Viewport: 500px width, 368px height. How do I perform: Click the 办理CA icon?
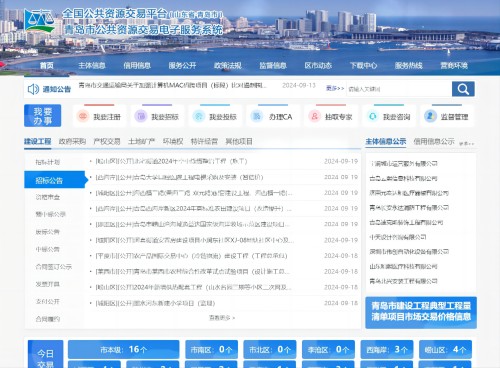[x=257, y=116]
